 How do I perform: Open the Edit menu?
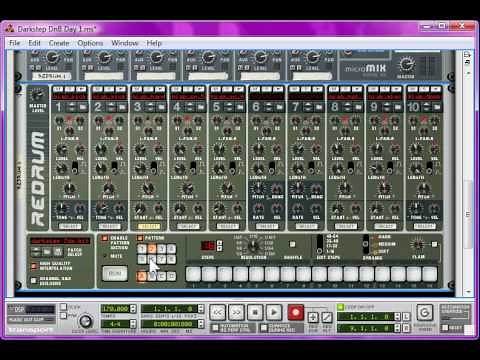(34, 43)
